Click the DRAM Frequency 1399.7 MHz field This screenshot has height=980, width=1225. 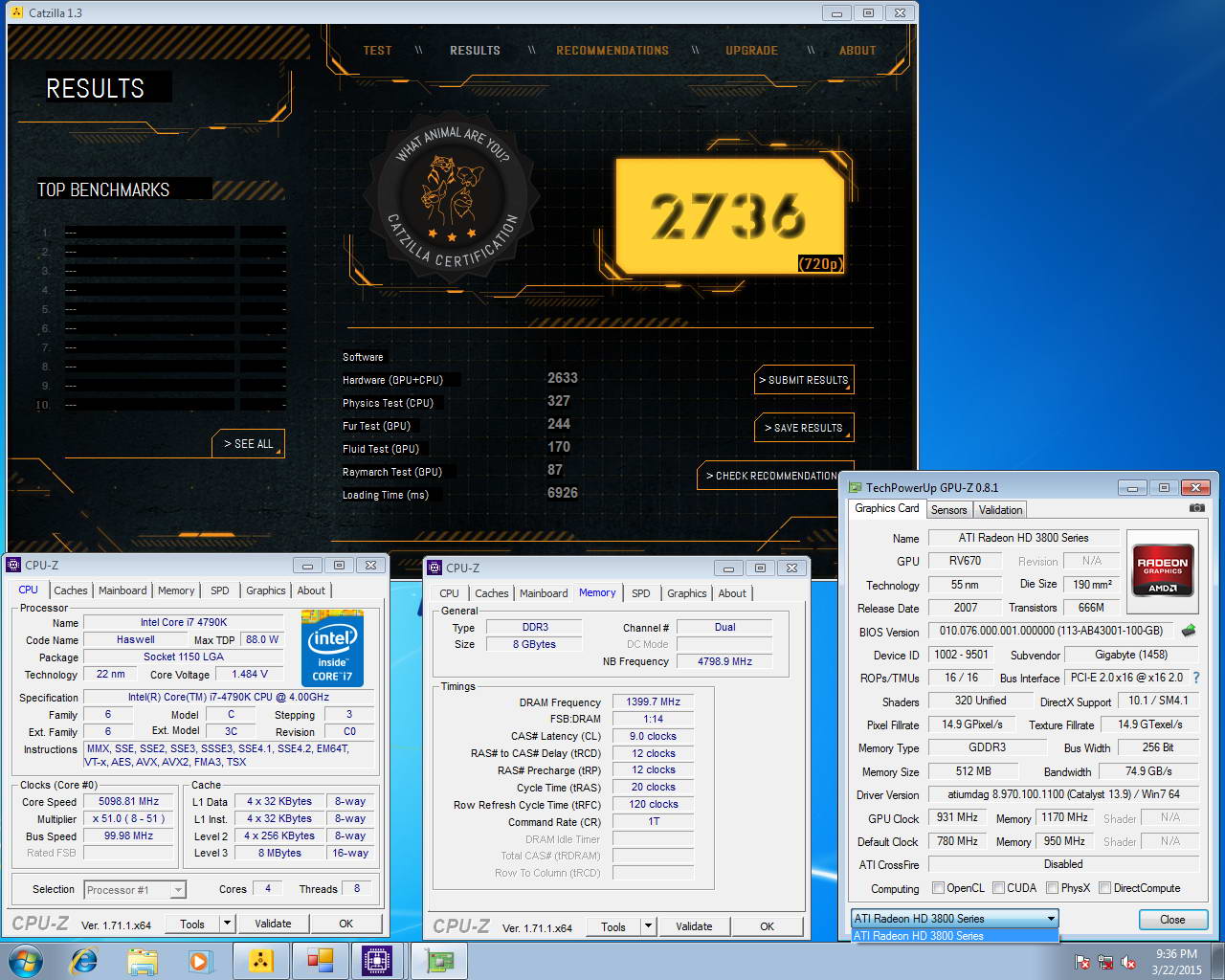pyautogui.click(x=653, y=702)
